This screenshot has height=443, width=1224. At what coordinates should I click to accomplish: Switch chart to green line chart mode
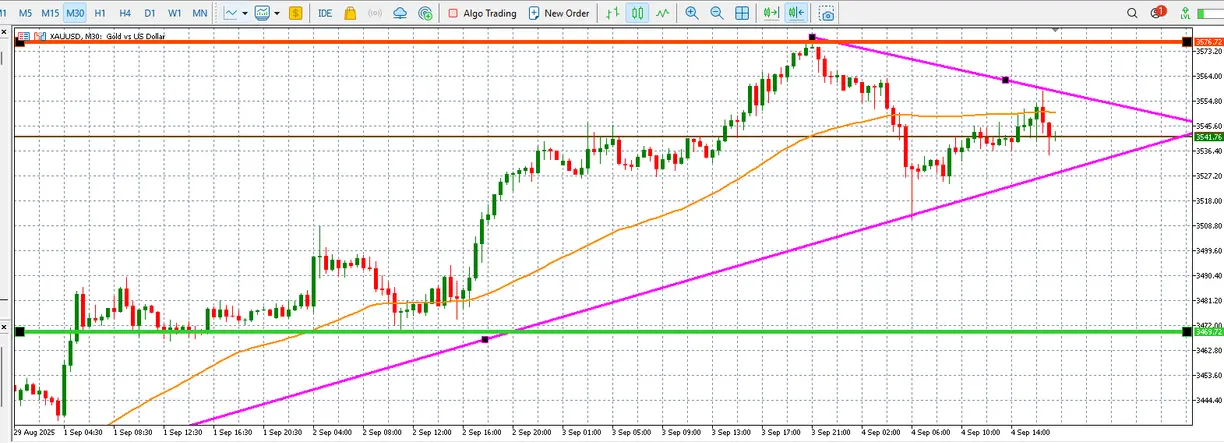661,13
